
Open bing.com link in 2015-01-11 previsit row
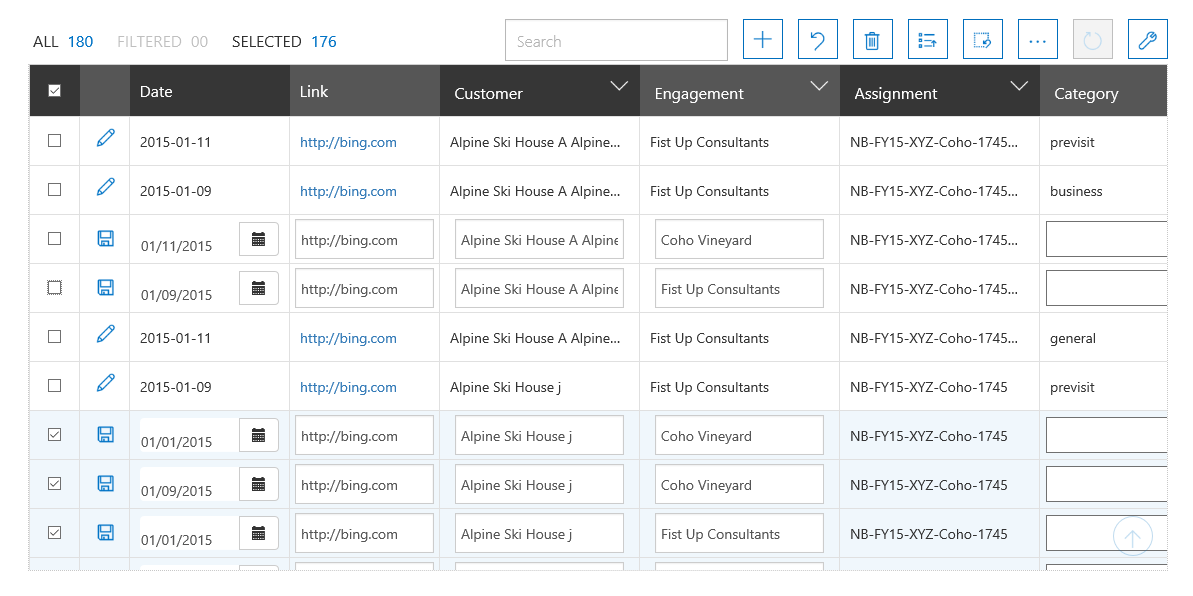(348, 142)
